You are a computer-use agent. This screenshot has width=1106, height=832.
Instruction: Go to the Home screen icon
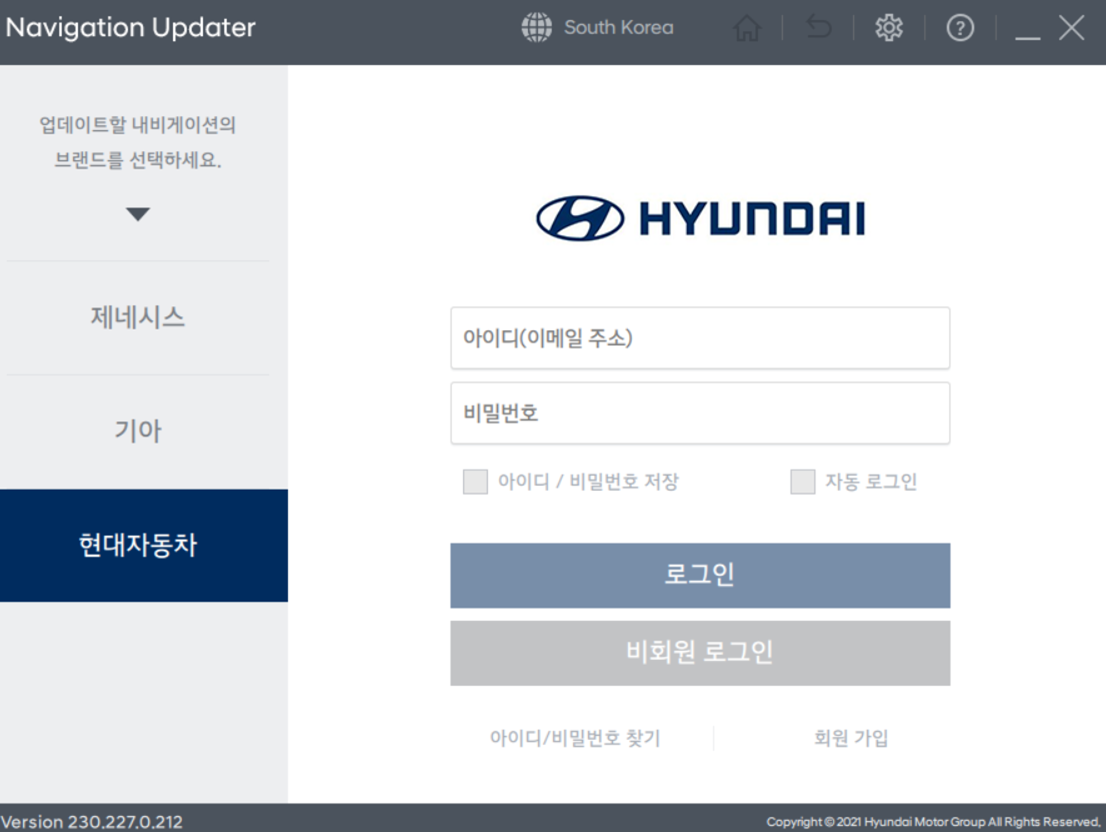tap(747, 28)
